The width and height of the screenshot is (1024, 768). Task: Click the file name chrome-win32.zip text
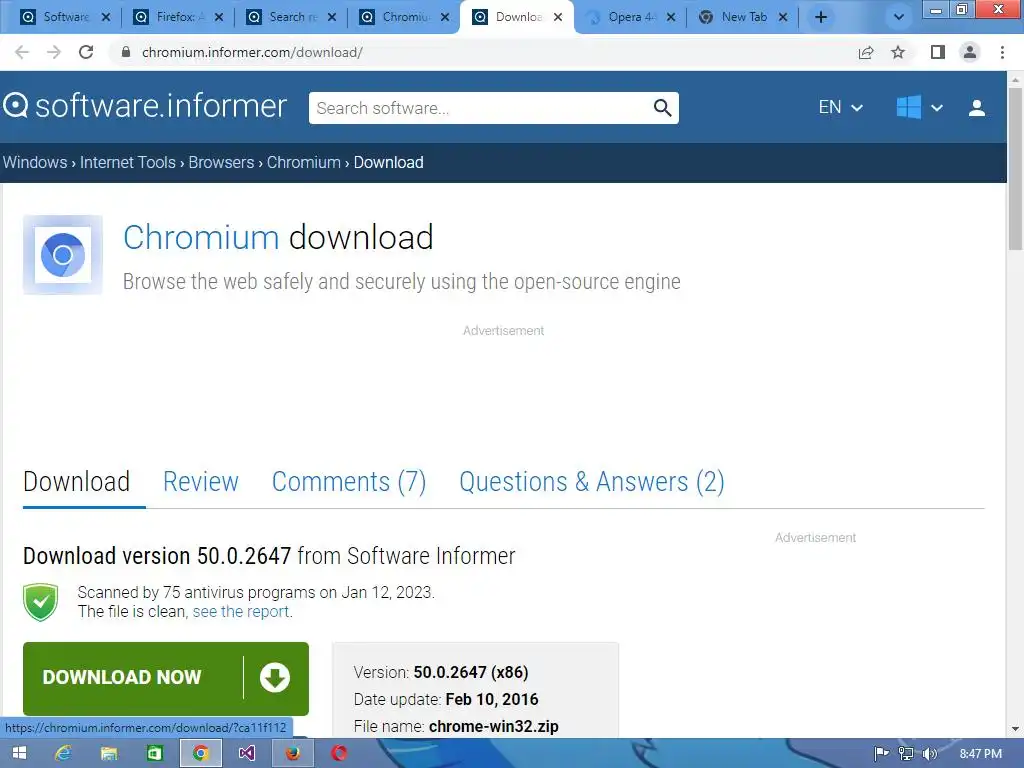pos(493,726)
